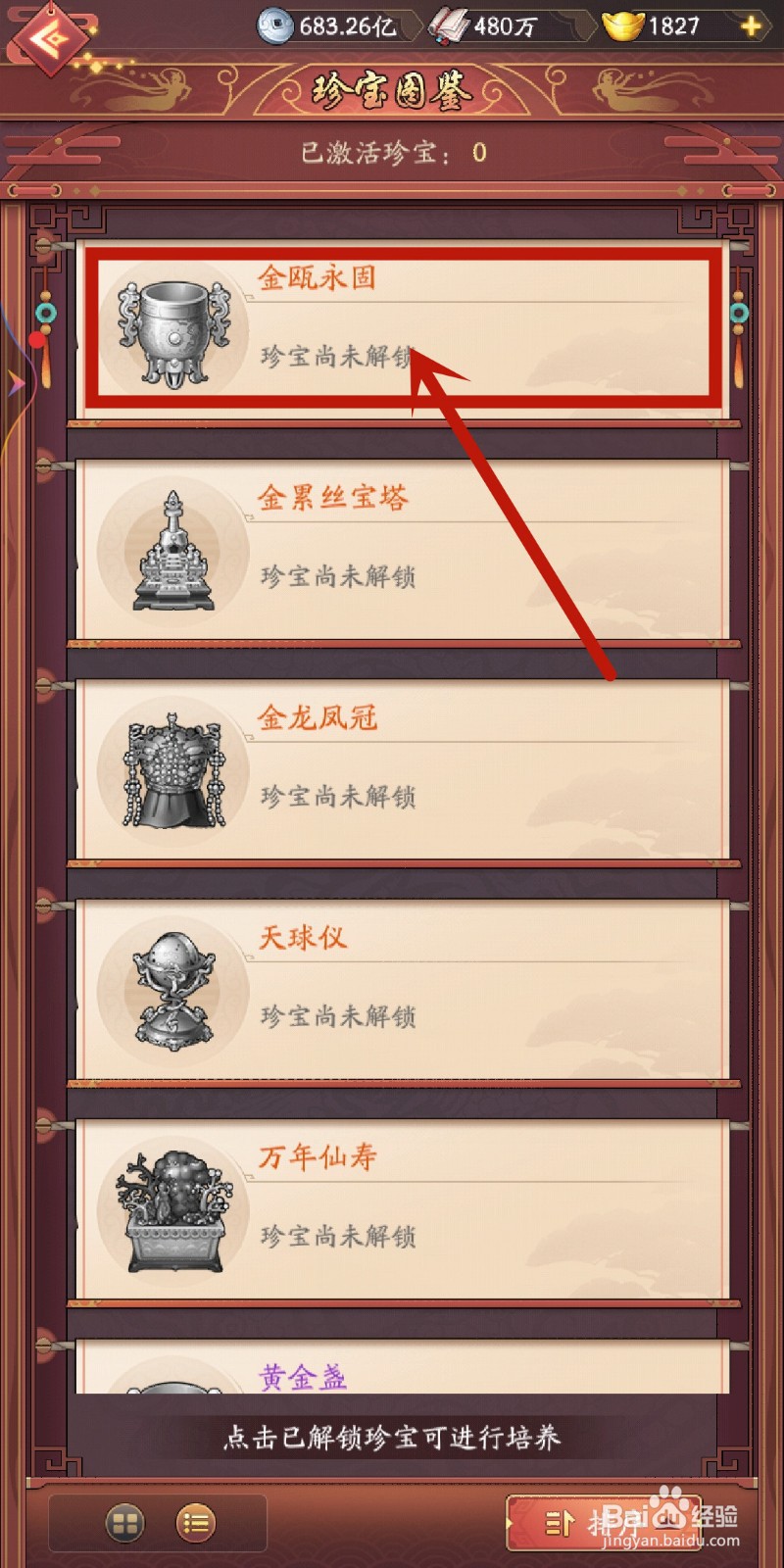Screen dimensions: 784x1568
Task: Tap the book resource 480万 icon
Action: pos(449,26)
